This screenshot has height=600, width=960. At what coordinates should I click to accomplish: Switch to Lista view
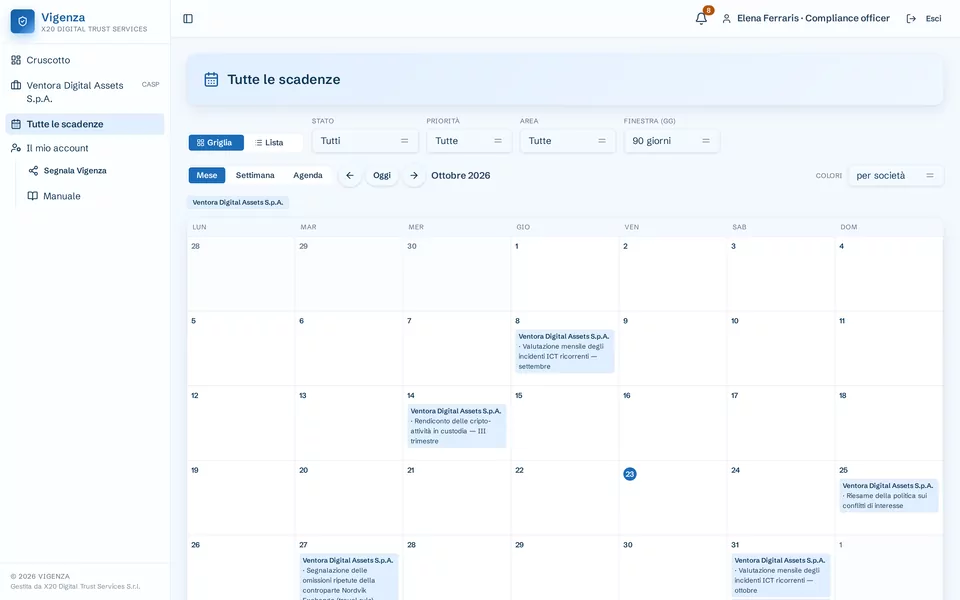(269, 143)
